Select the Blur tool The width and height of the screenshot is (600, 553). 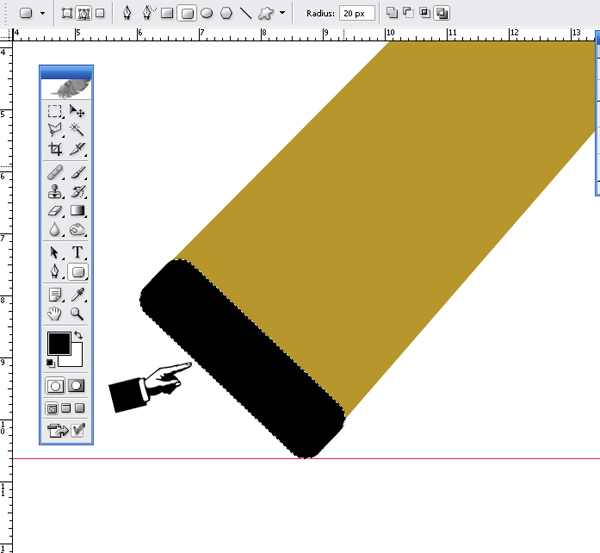(55, 230)
